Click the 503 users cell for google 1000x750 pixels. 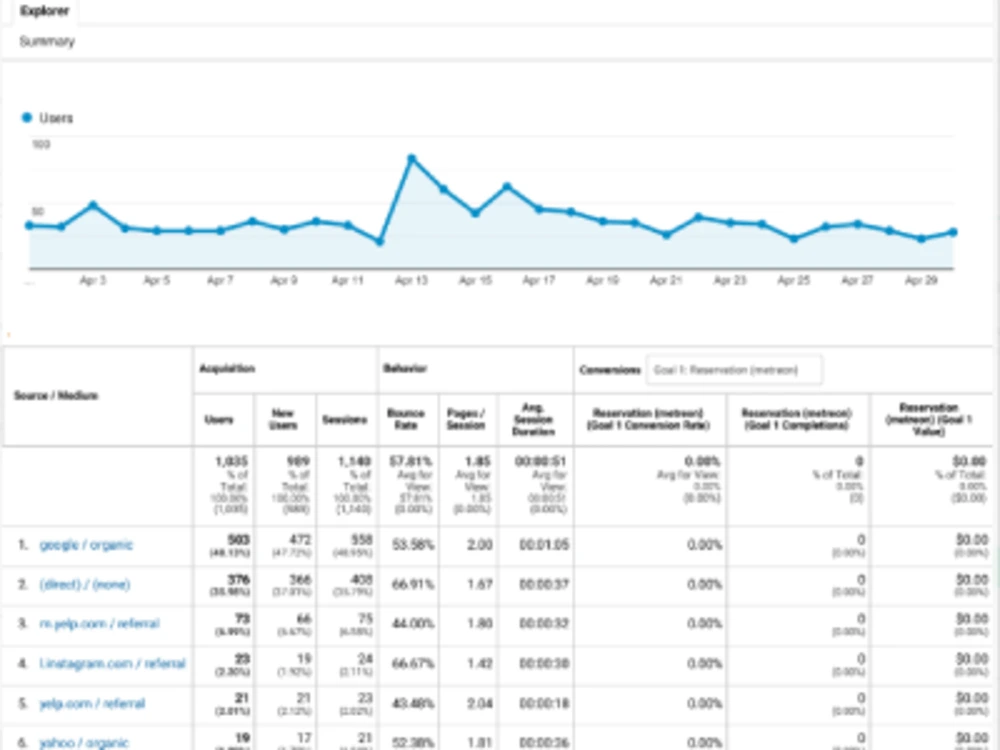[239, 540]
